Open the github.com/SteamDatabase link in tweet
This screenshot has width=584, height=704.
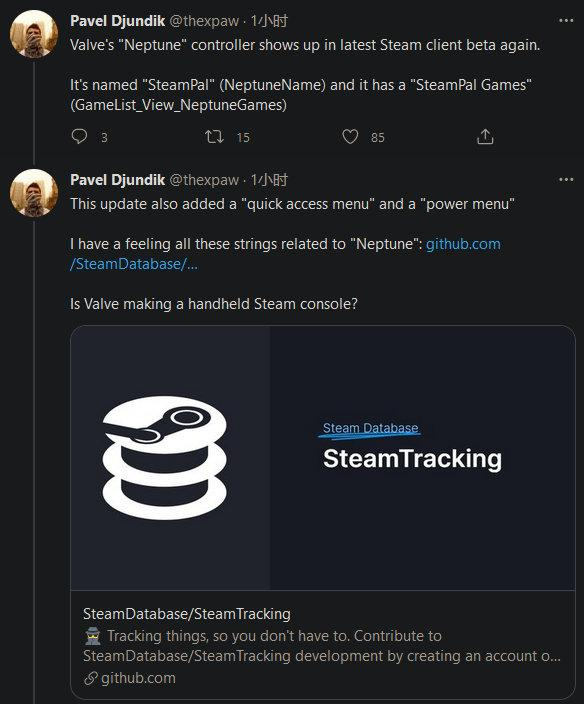(x=285, y=254)
